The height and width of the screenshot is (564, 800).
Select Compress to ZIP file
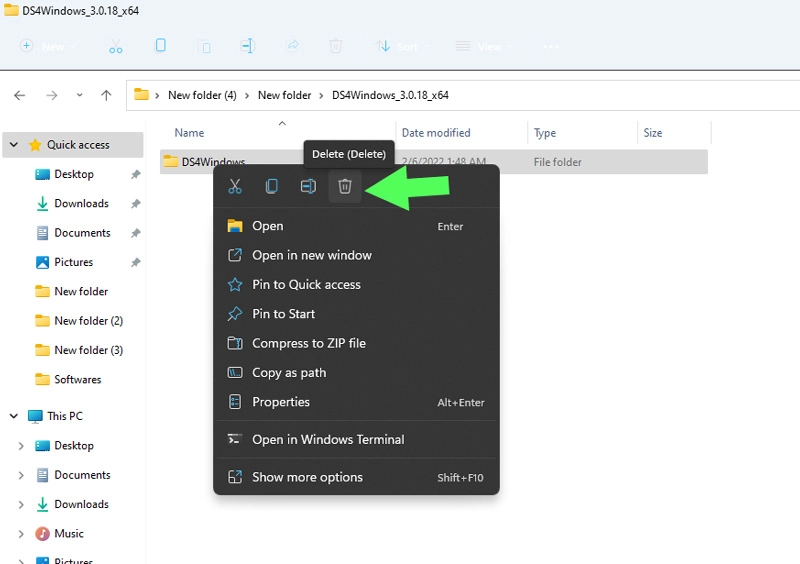356,343
